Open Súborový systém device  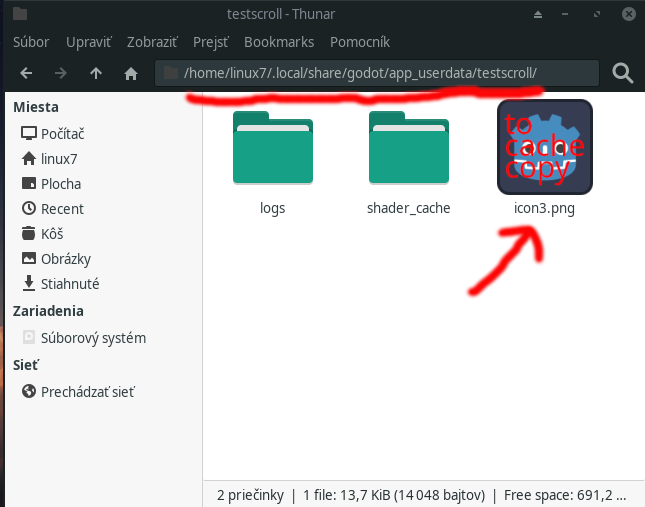click(x=92, y=338)
